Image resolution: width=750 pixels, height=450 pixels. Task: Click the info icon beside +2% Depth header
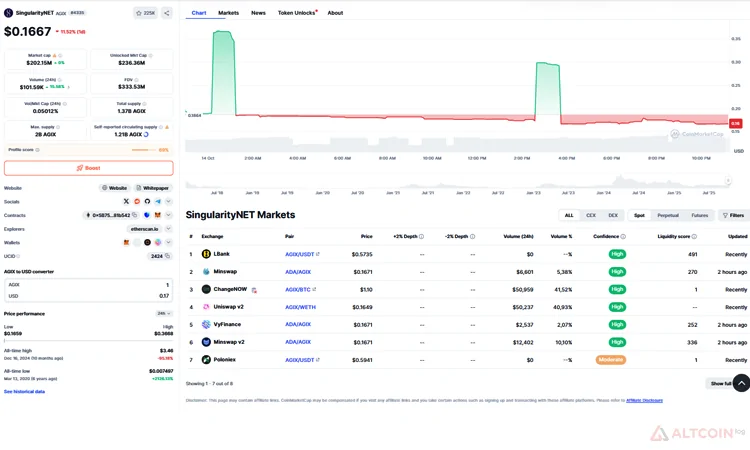tap(421, 236)
